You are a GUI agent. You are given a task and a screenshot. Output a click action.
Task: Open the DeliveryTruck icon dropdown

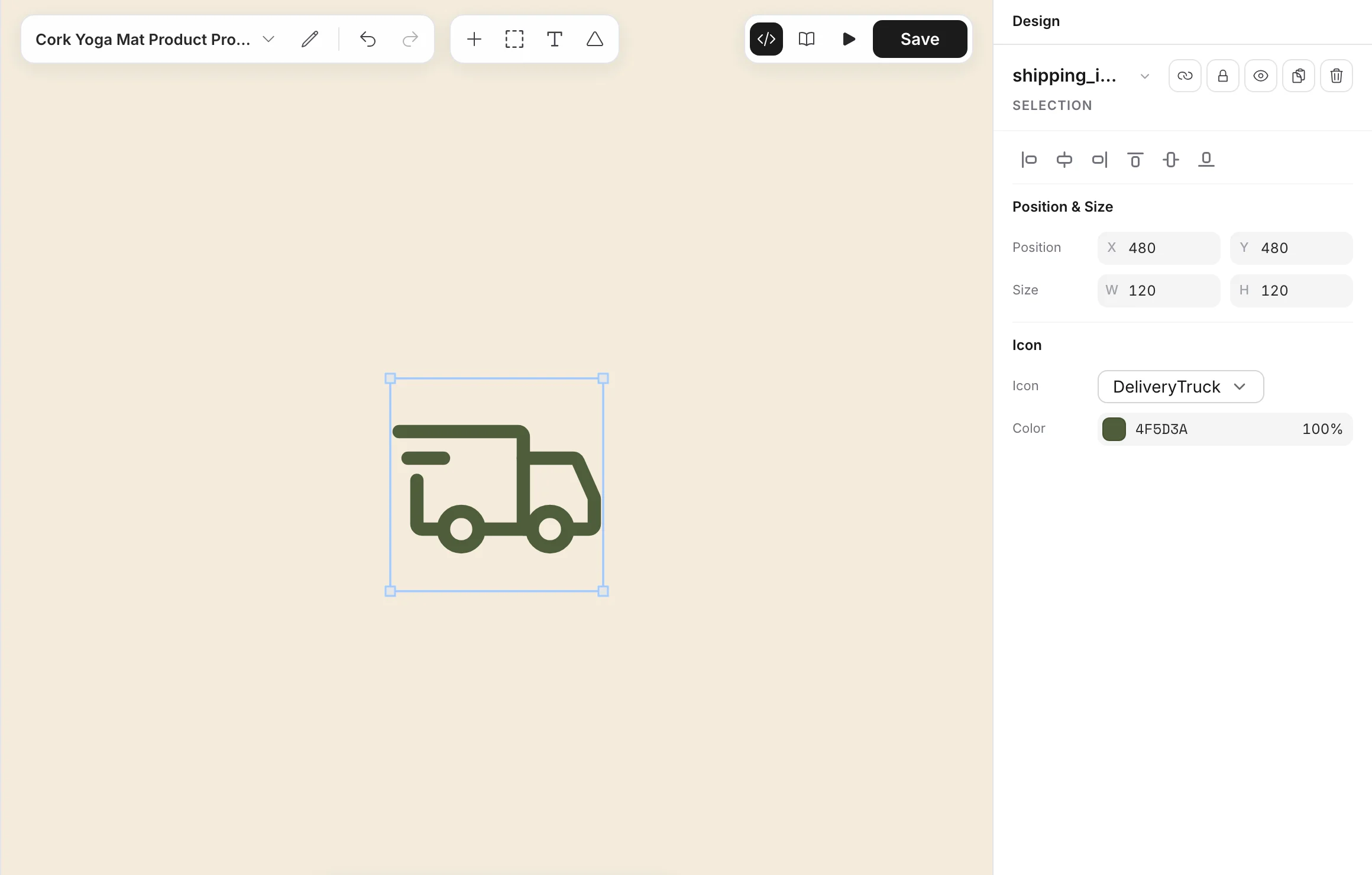click(x=1180, y=387)
